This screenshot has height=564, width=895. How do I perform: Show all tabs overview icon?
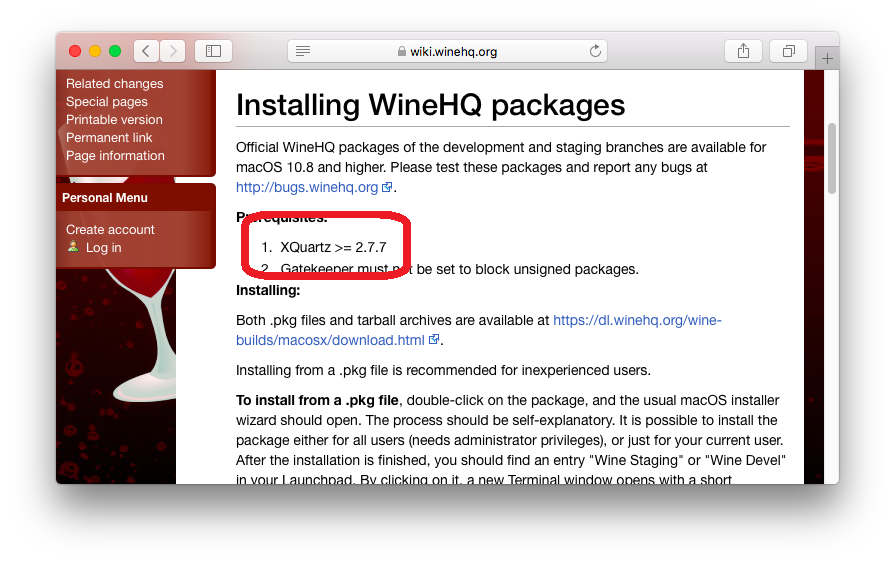pos(788,51)
